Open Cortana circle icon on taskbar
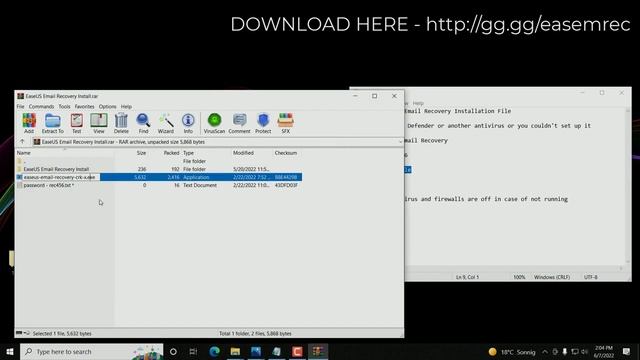The height and width of the screenshot is (360, 640). point(173,351)
